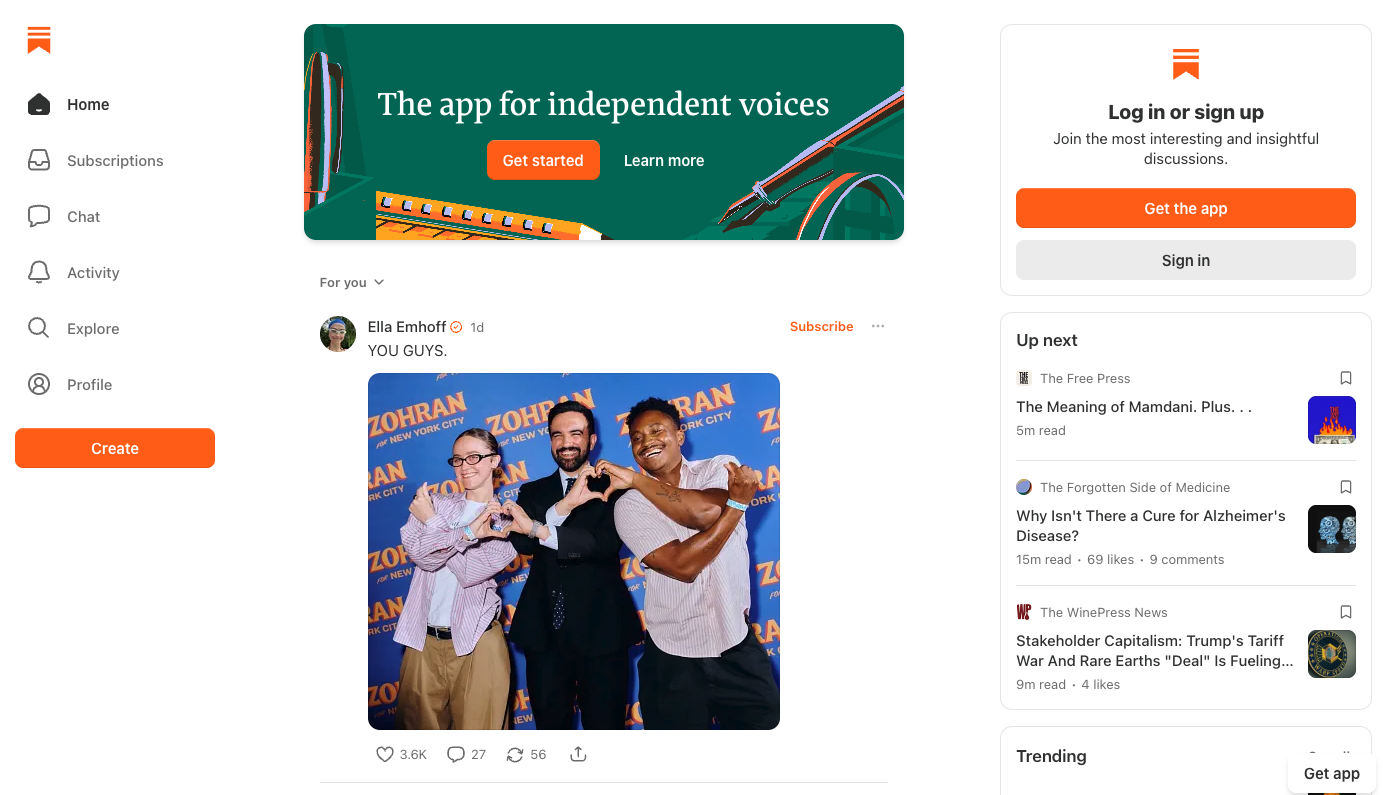The height and width of the screenshot is (795, 1395).
Task: Save the Alzheimer's Disease article bookmark
Action: pyautogui.click(x=1346, y=487)
